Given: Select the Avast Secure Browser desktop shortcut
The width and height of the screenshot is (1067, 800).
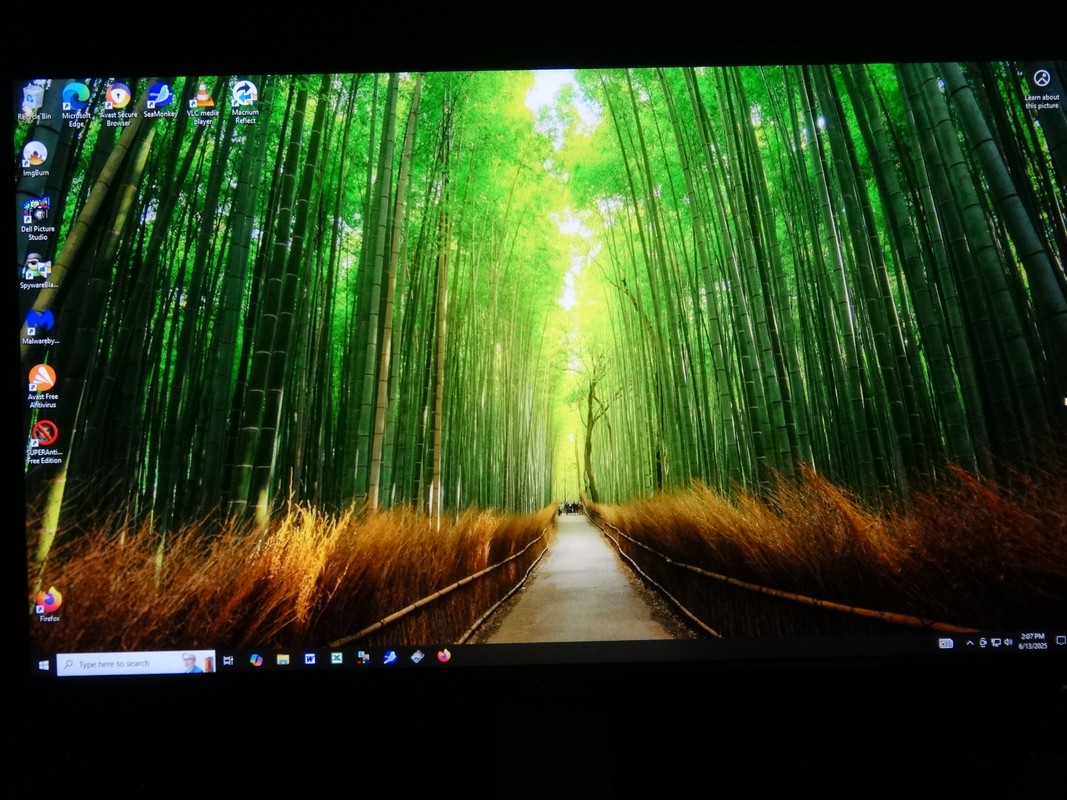Looking at the screenshot, I should 118,104.
